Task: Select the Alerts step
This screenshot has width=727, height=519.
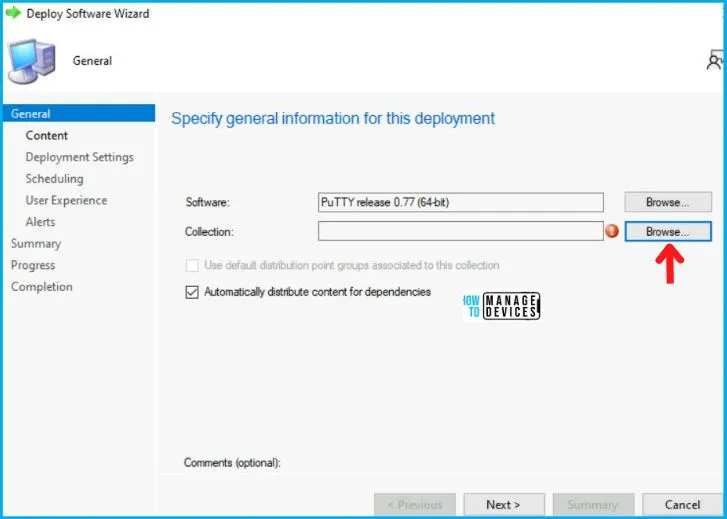Action: coord(40,222)
